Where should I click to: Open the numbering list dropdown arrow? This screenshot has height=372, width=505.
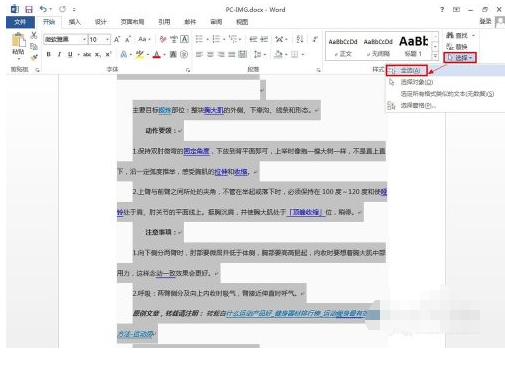[224, 40]
